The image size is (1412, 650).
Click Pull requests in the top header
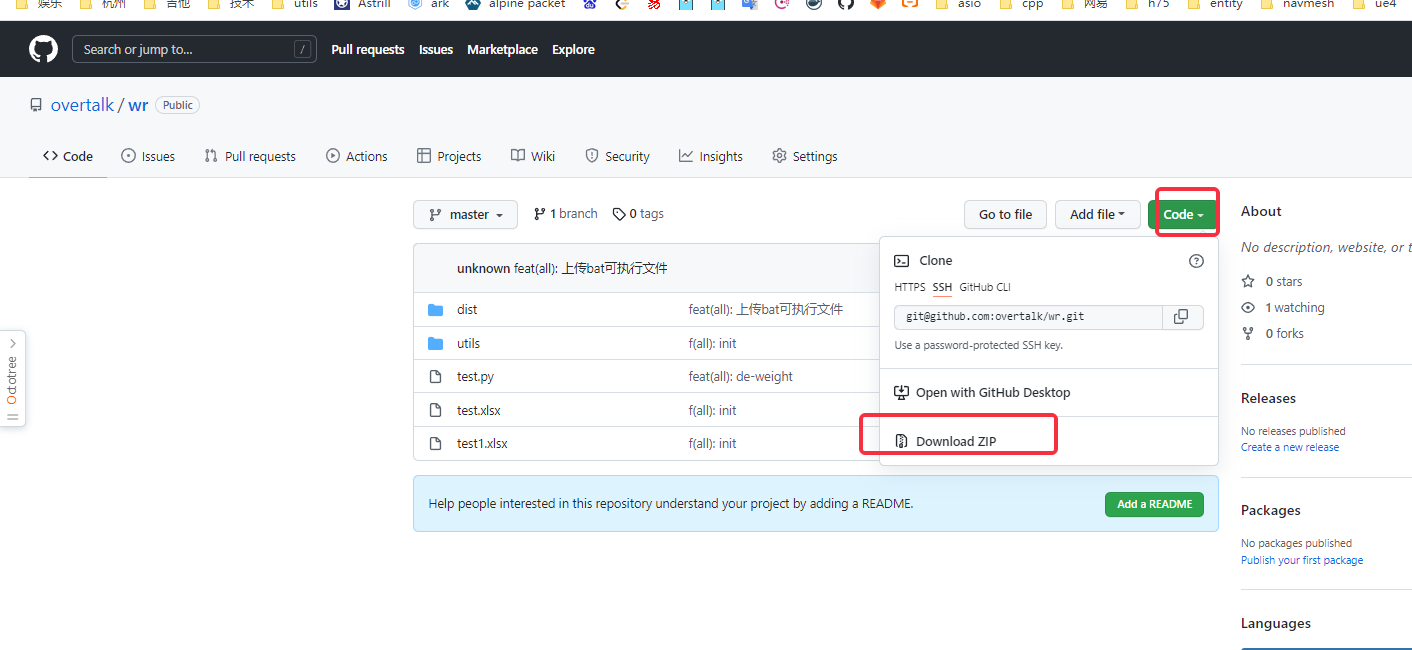pyautogui.click(x=368, y=49)
